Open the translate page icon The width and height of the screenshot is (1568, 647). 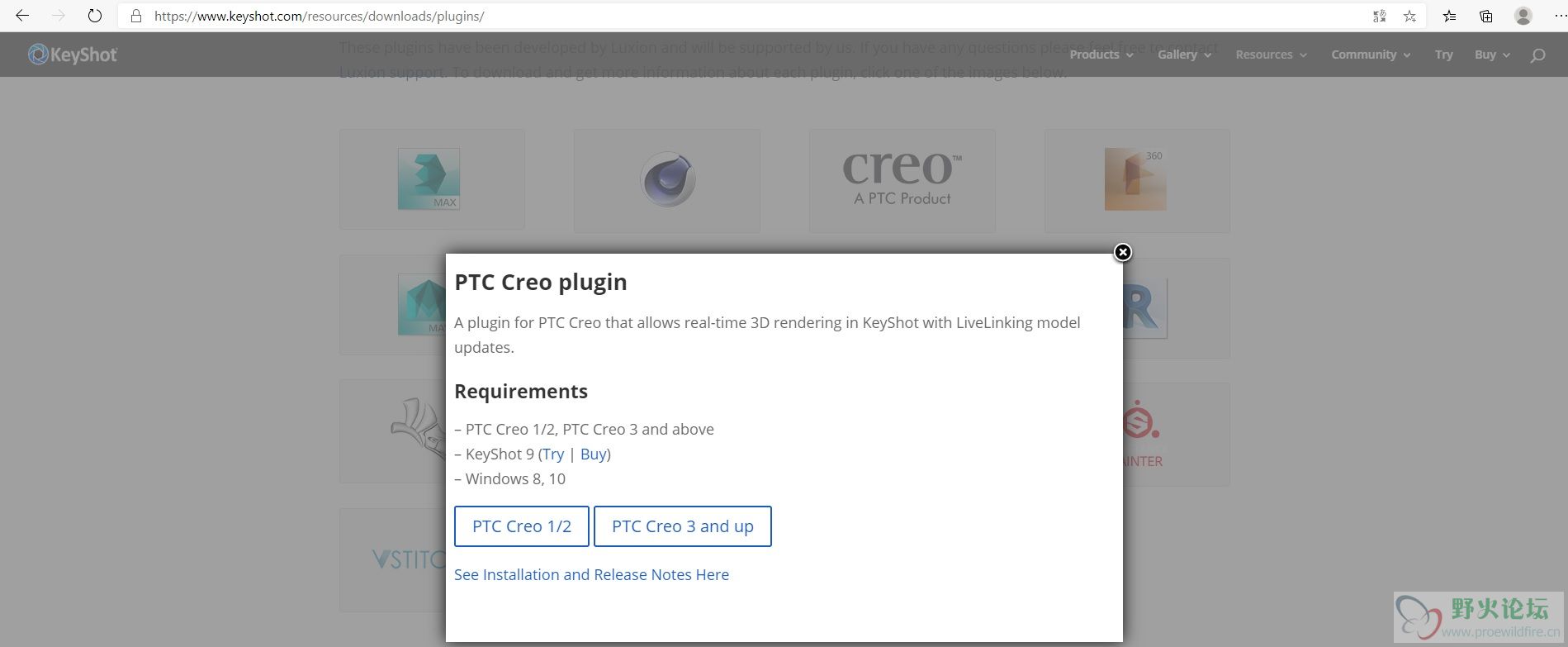1380,16
